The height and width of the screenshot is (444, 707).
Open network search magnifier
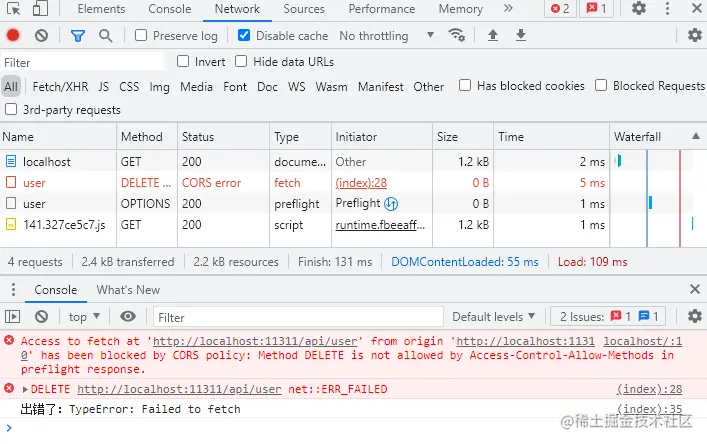point(105,35)
